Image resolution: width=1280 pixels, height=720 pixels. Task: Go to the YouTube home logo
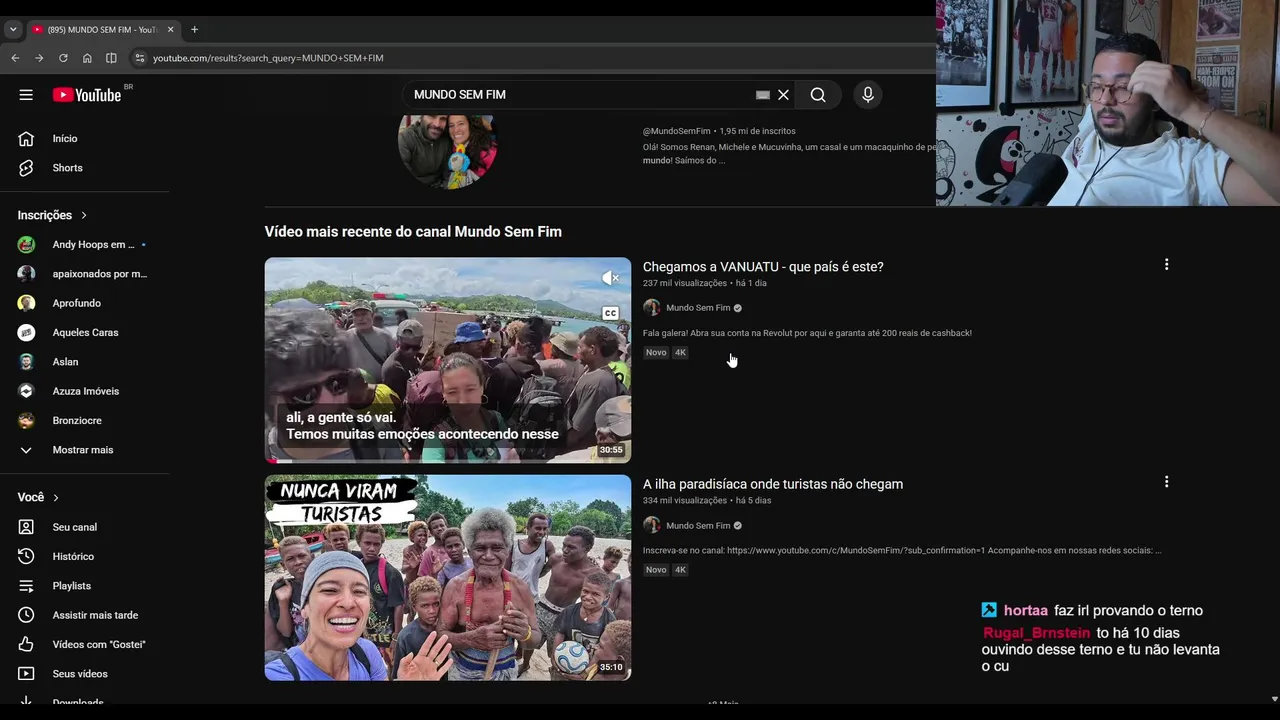click(x=87, y=95)
